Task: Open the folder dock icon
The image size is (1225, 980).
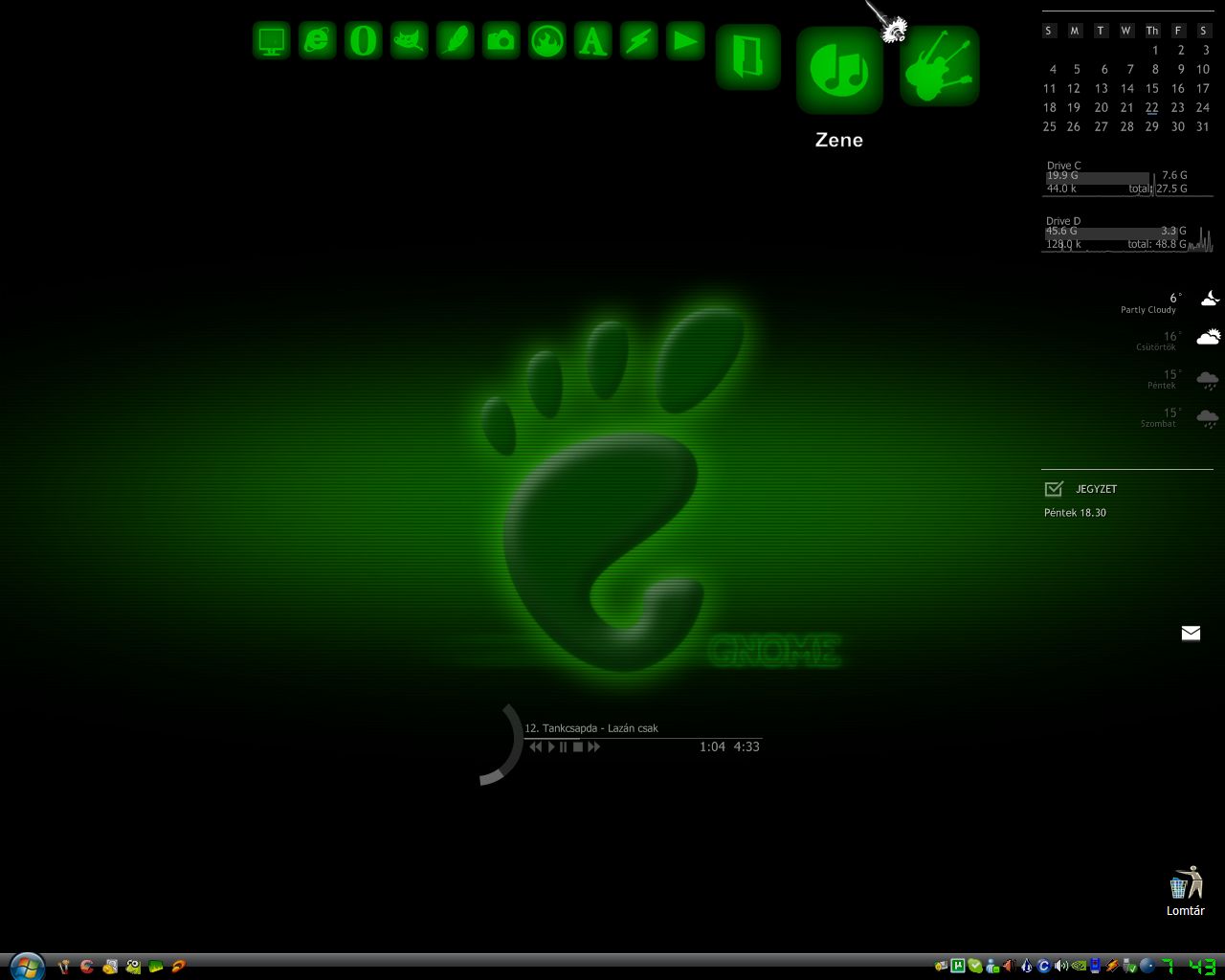Action: pyautogui.click(x=748, y=56)
